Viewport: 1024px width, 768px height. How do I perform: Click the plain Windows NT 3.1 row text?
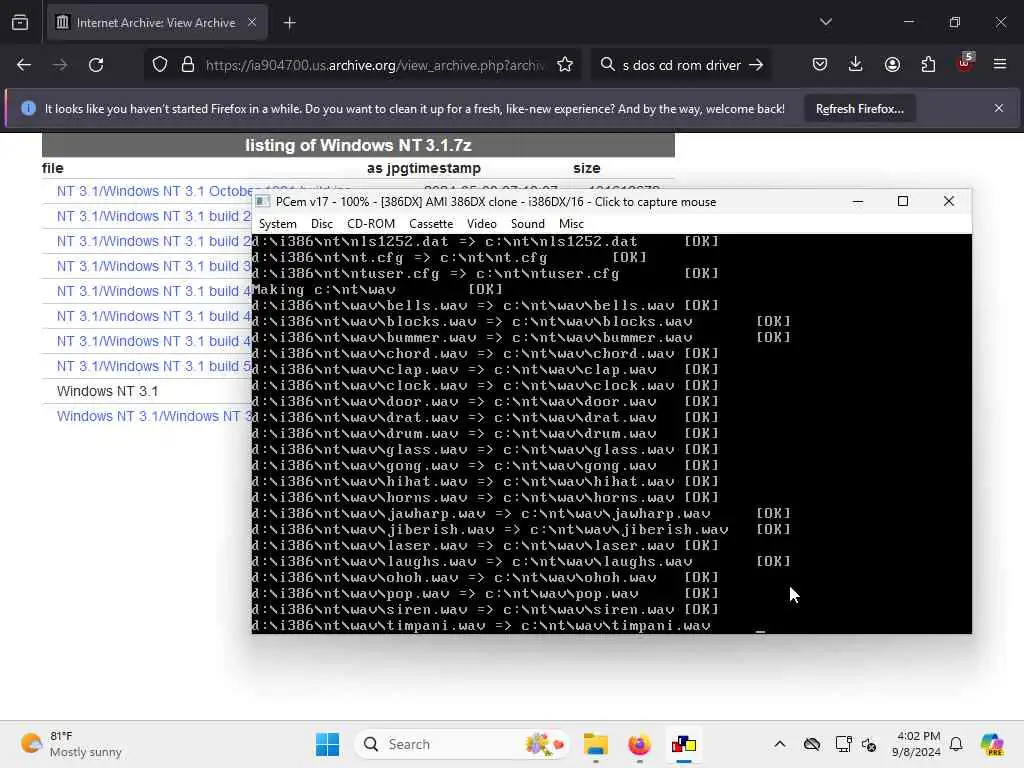point(107,391)
